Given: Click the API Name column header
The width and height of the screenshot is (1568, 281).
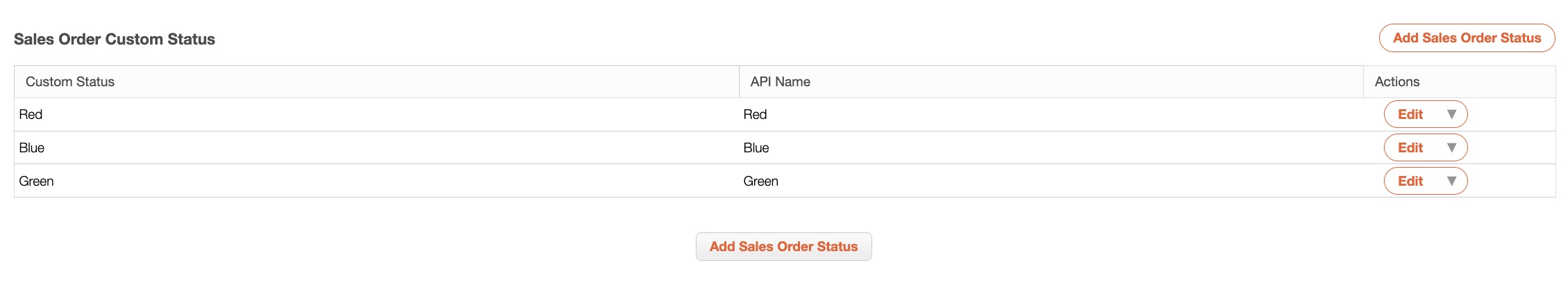Looking at the screenshot, I should [780, 82].
